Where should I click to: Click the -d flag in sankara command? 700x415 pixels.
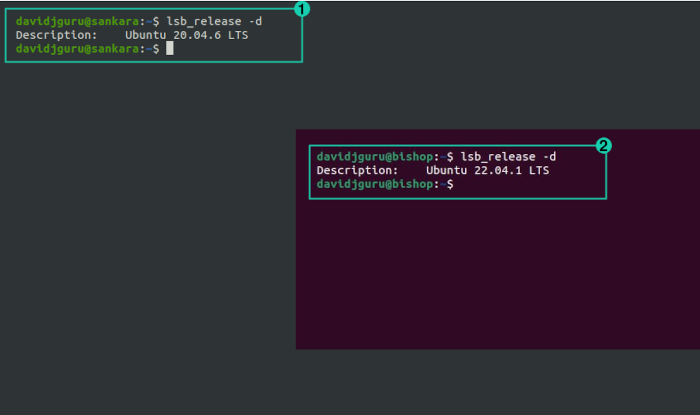click(256, 21)
